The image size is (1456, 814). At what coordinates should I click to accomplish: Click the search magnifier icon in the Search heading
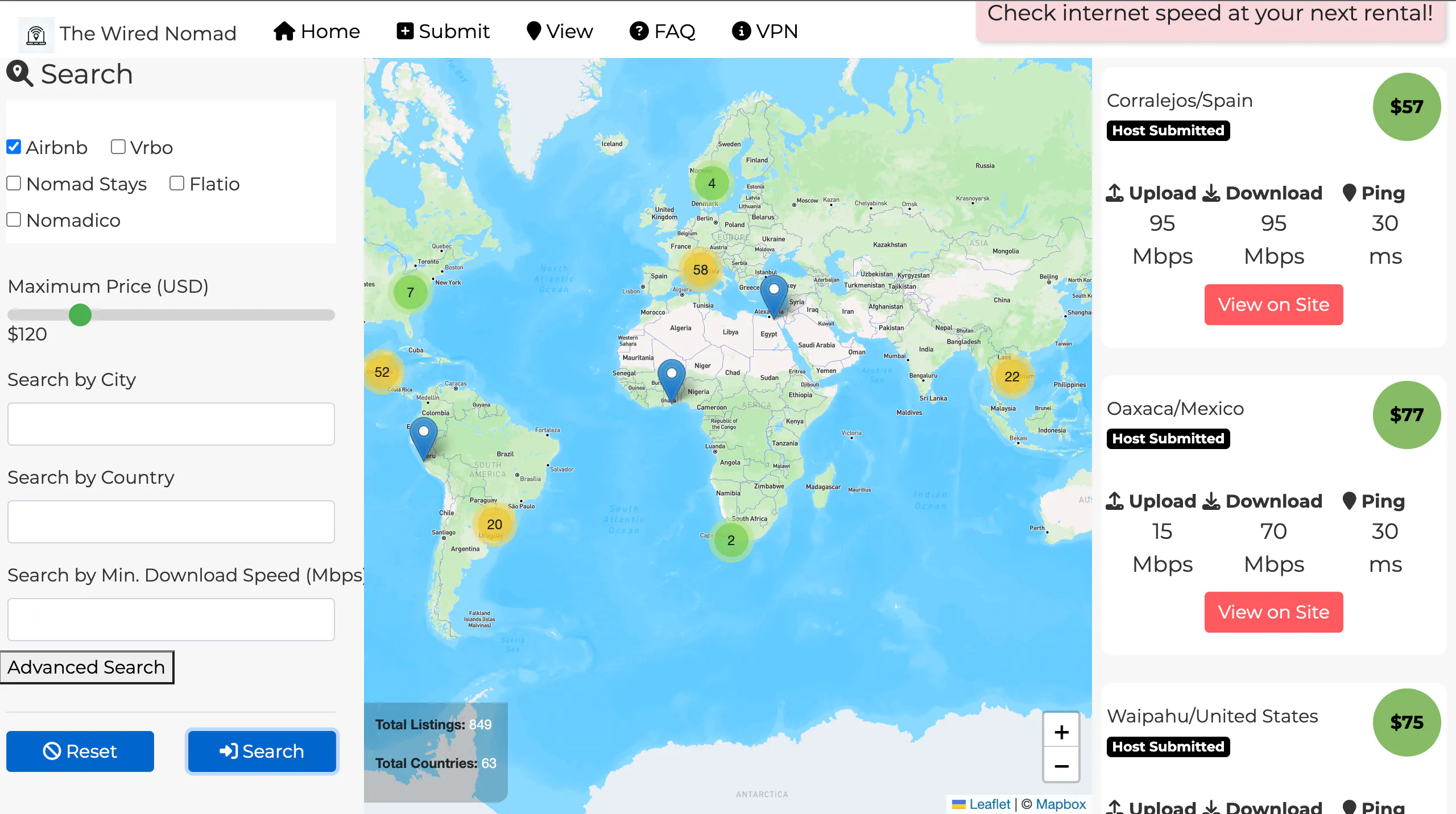[20, 74]
